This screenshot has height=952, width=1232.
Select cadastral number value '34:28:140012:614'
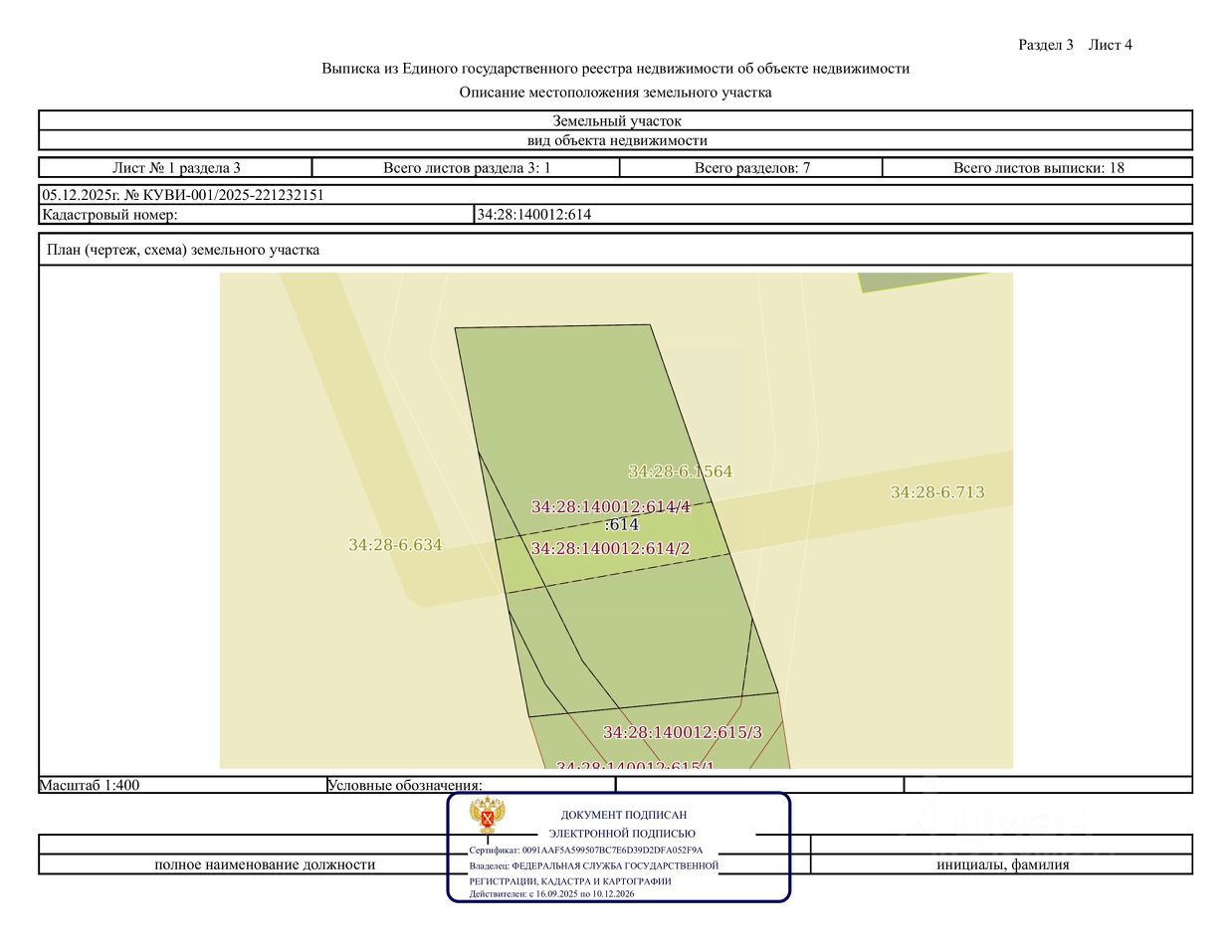(x=534, y=214)
